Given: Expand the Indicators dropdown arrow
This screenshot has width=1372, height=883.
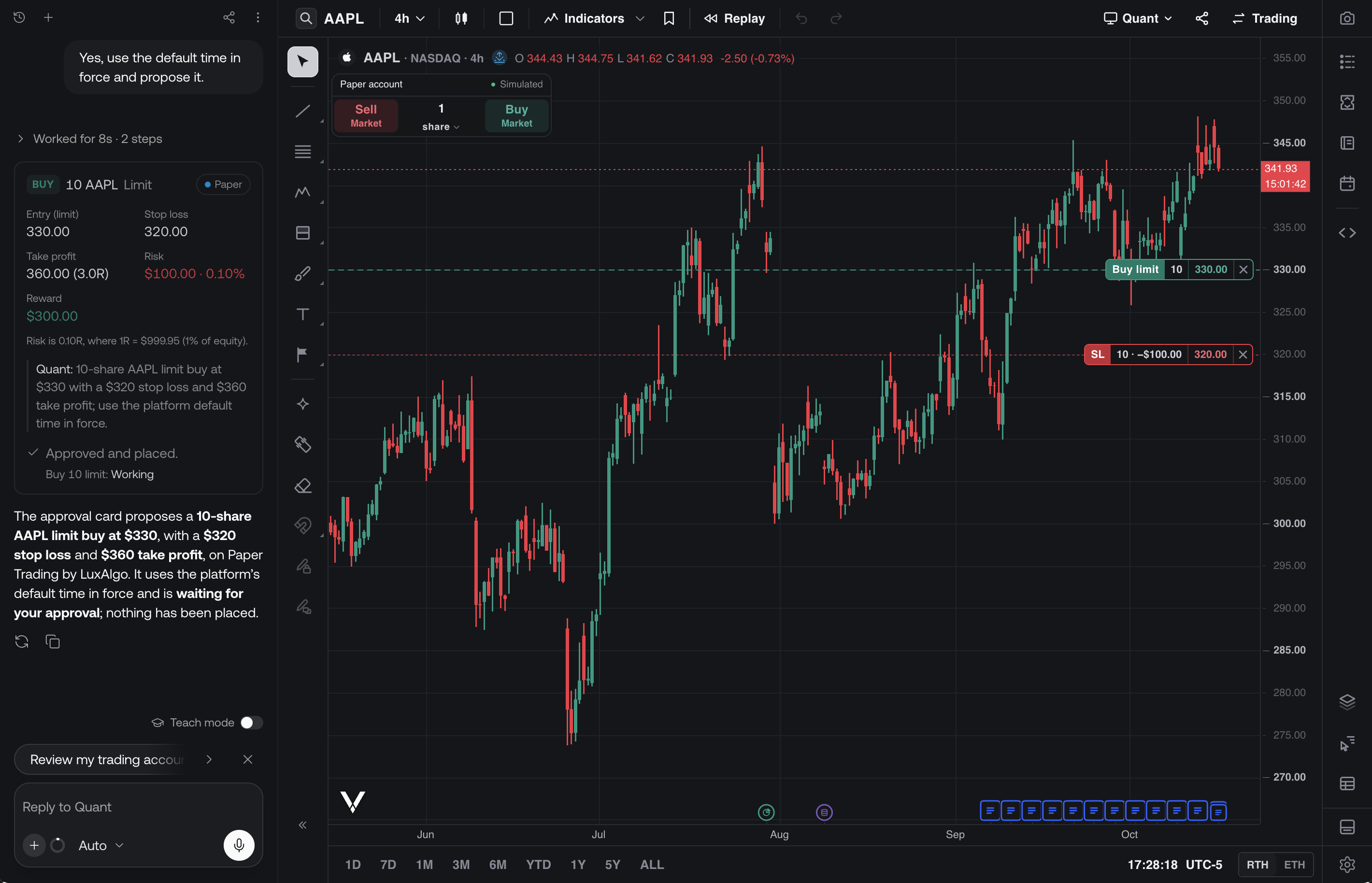Looking at the screenshot, I should 641,18.
